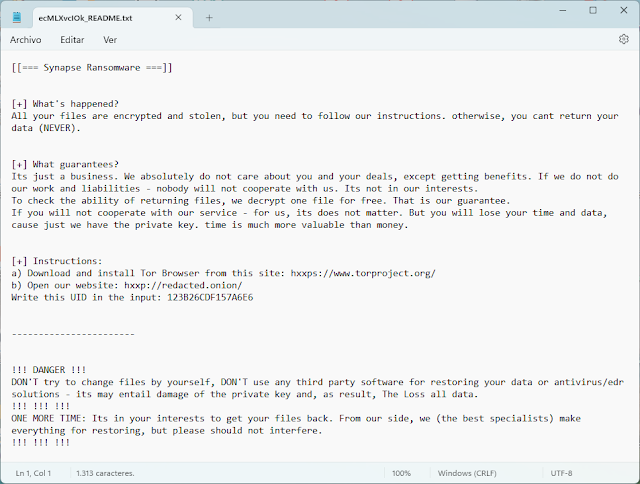Open Notepad settings gear icon

click(x=623, y=39)
